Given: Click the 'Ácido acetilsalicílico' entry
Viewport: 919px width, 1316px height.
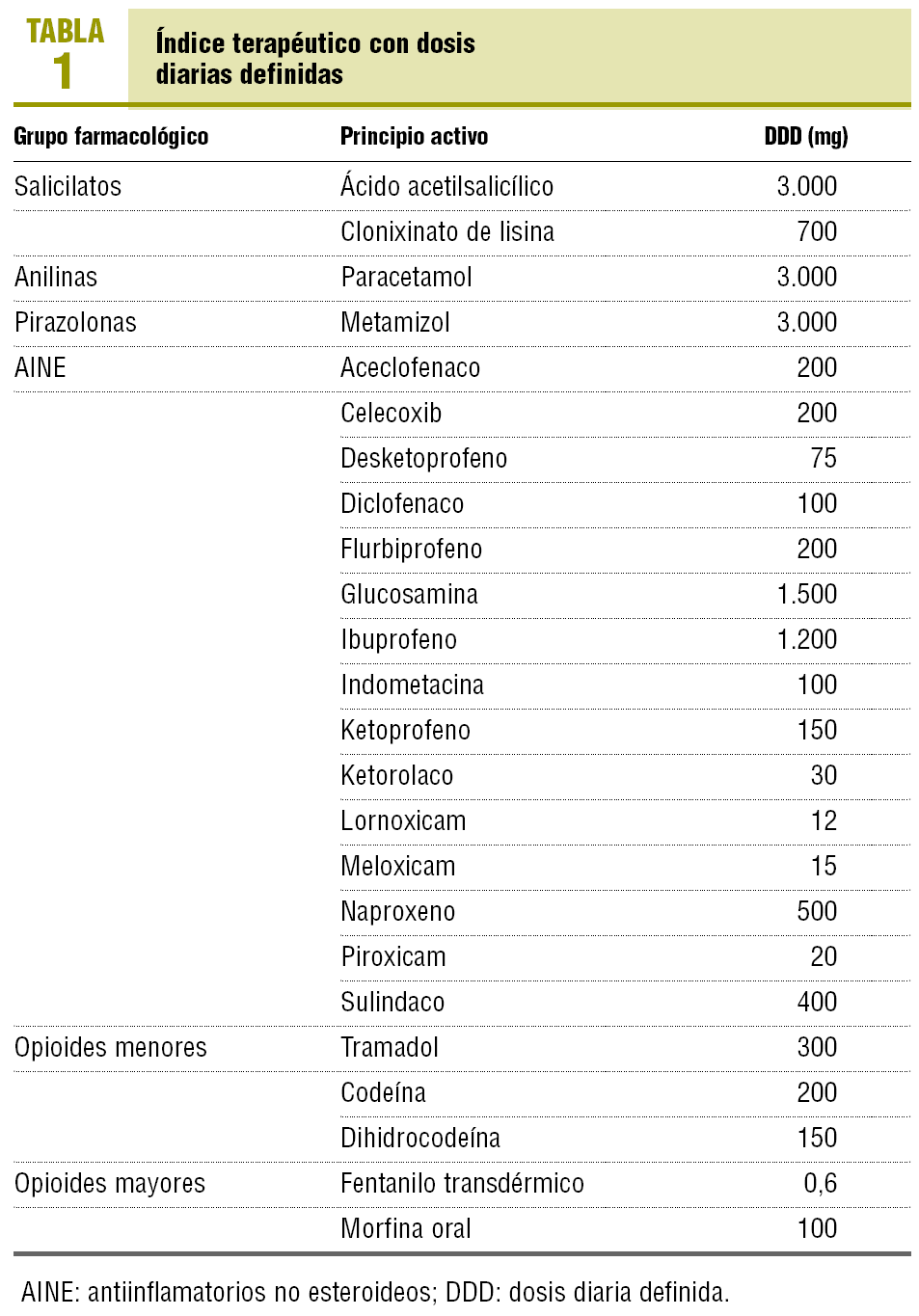Looking at the screenshot, I should [x=446, y=186].
